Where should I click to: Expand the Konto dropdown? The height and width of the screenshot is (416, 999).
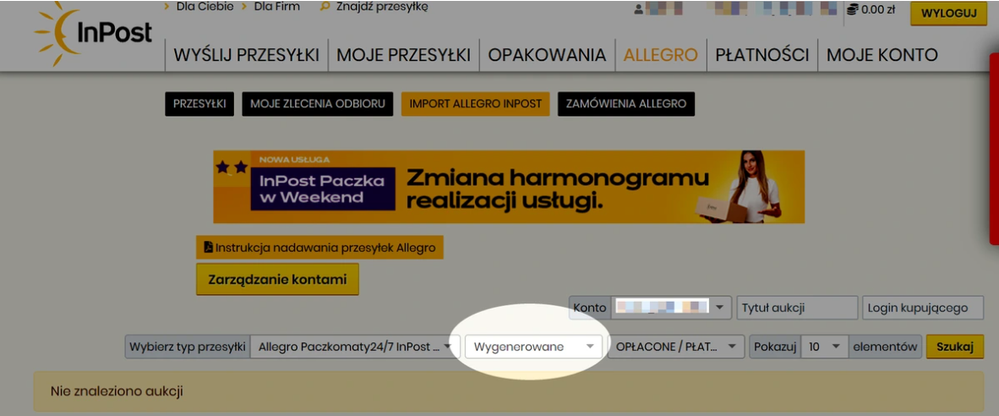coord(670,308)
